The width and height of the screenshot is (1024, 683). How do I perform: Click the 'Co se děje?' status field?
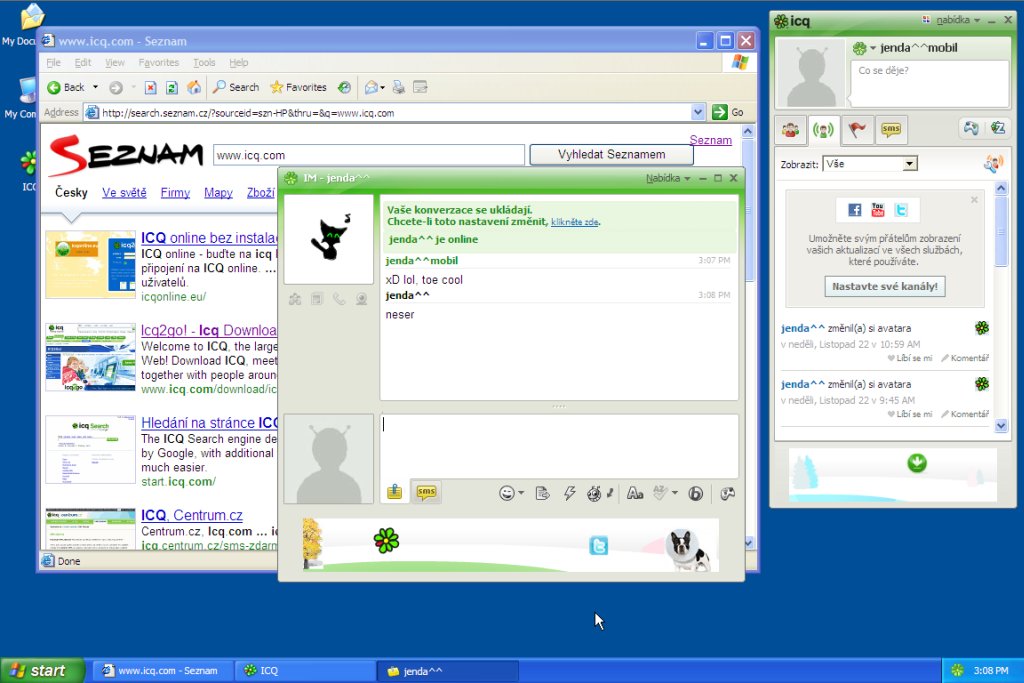click(x=930, y=84)
